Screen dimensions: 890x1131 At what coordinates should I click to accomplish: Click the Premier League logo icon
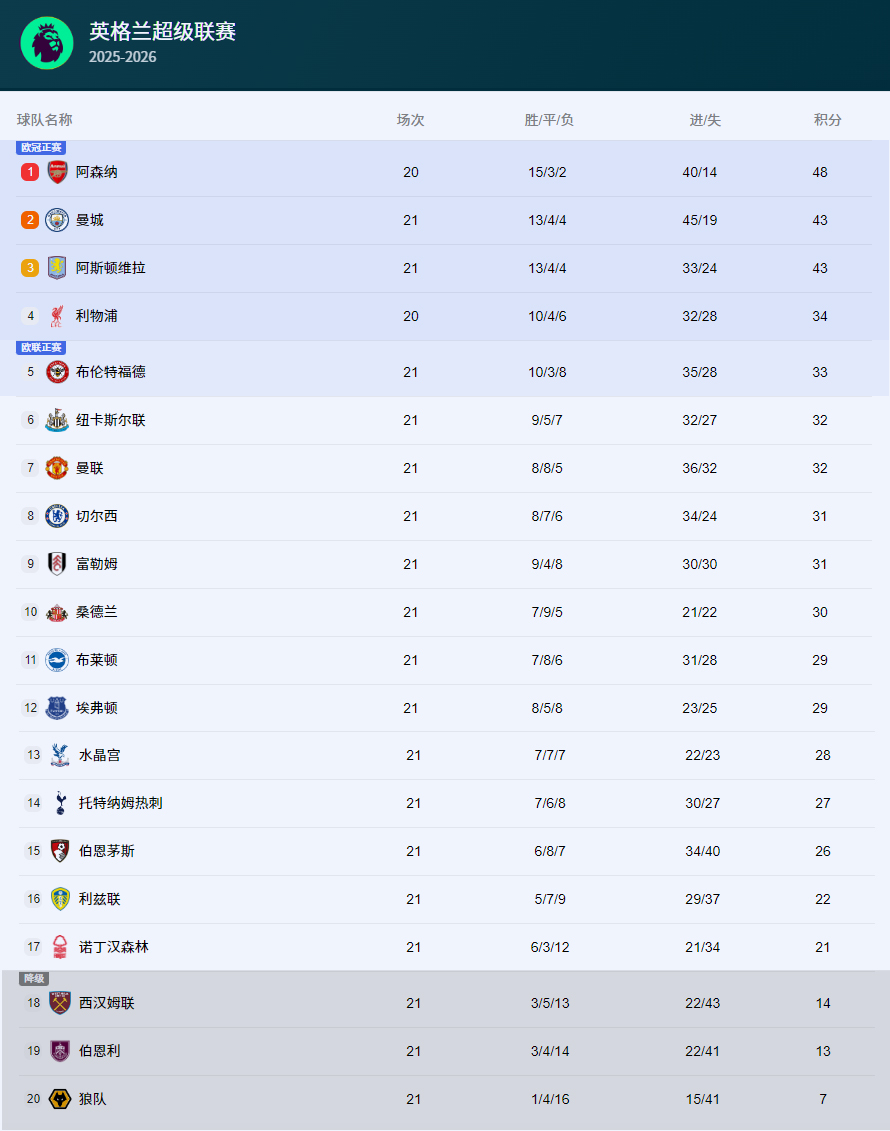click(x=47, y=43)
